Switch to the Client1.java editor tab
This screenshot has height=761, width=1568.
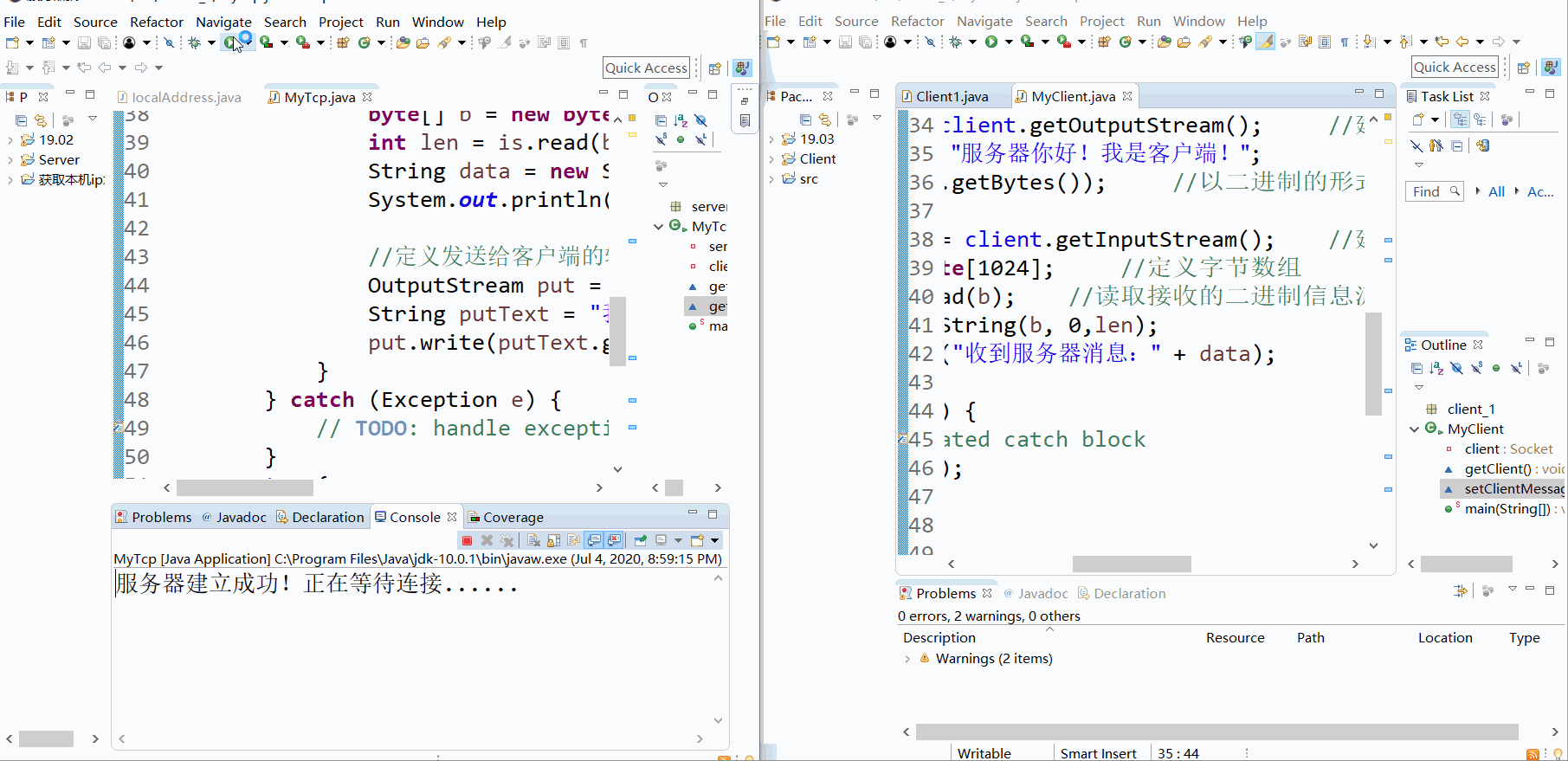pos(951,96)
